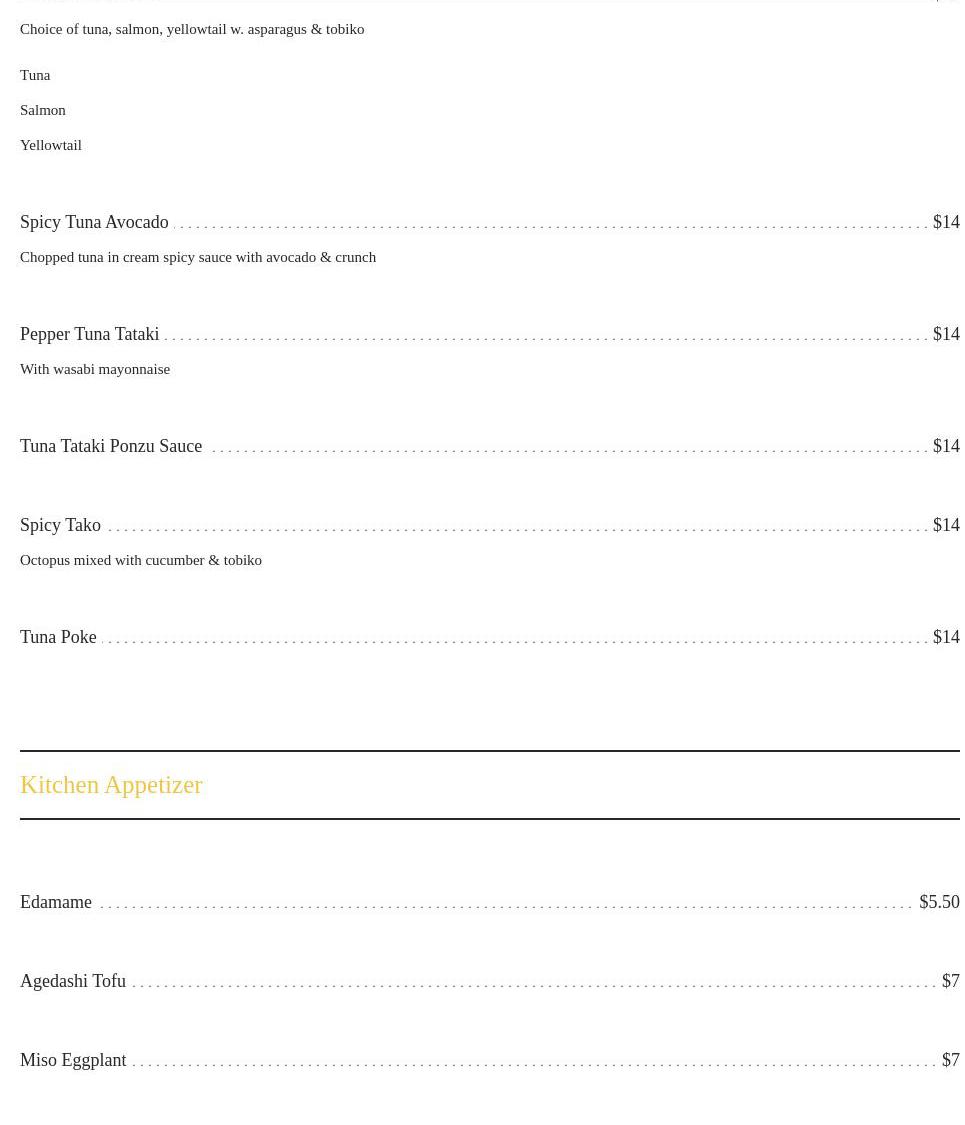Click the Tuna Poke item name
The width and height of the screenshot is (965, 1125).
pyautogui.click(x=58, y=637)
